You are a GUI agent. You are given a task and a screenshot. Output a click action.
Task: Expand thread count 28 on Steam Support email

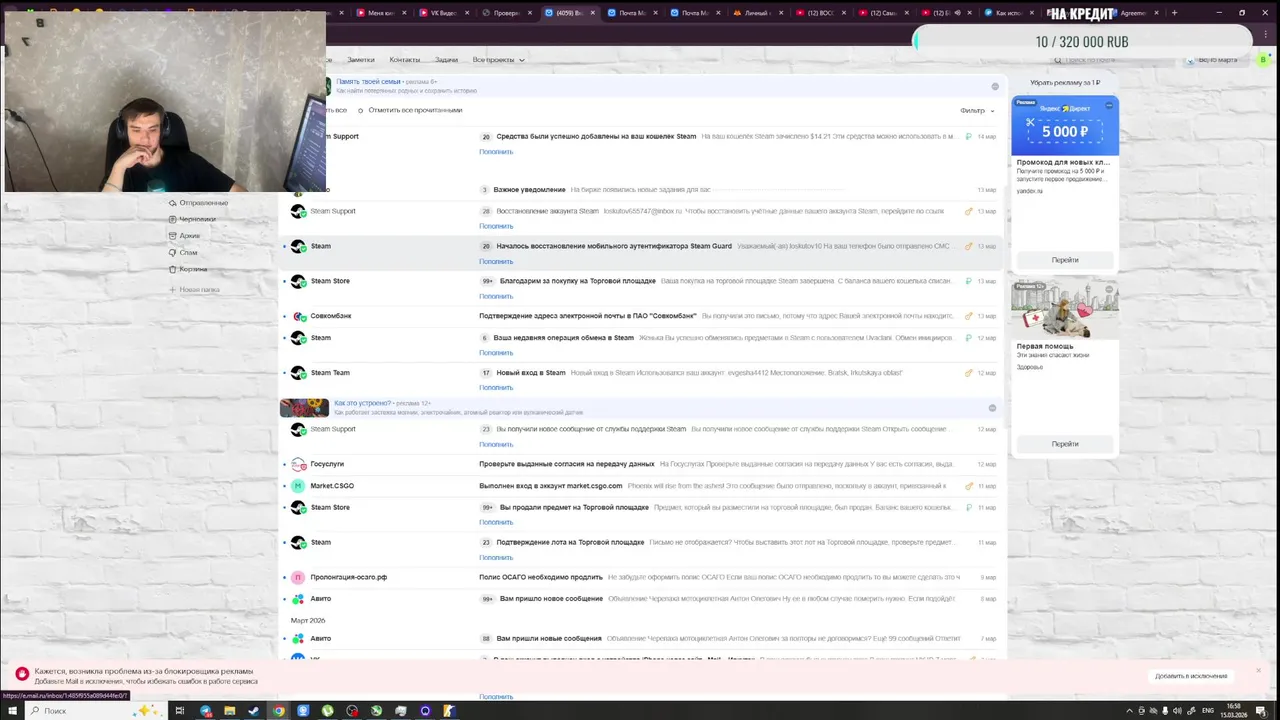486,212
